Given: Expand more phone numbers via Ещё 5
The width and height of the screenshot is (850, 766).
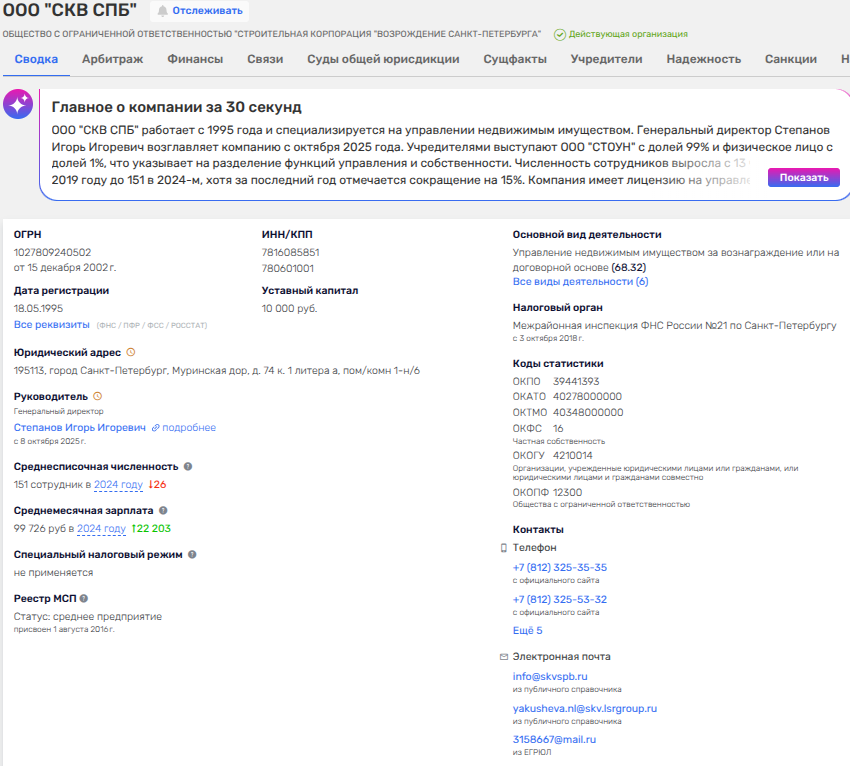Looking at the screenshot, I should coord(527,631).
